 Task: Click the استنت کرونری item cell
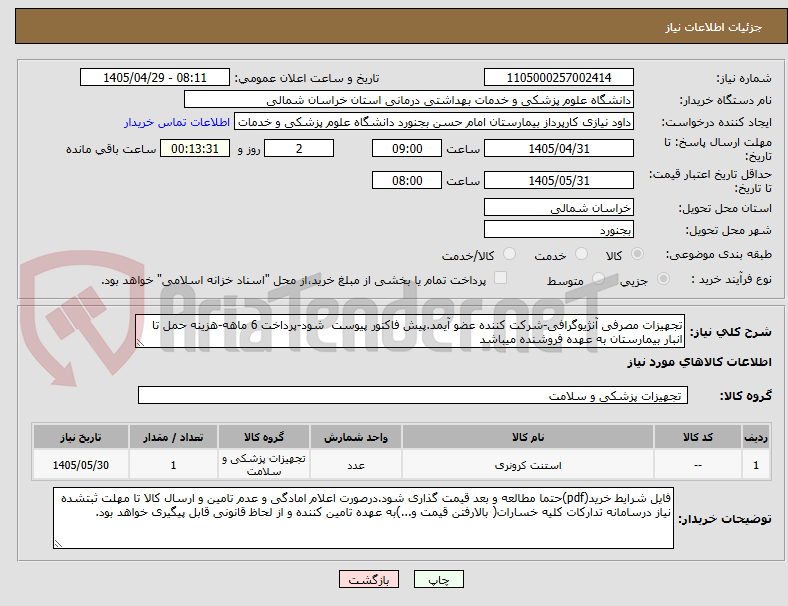[528, 465]
